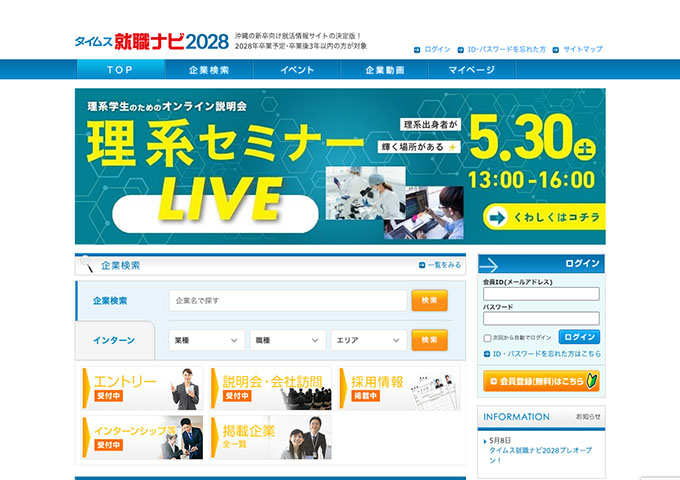Click the magnifying glass icon in 企業検索 header
The width and height of the screenshot is (680, 480).
(86, 264)
